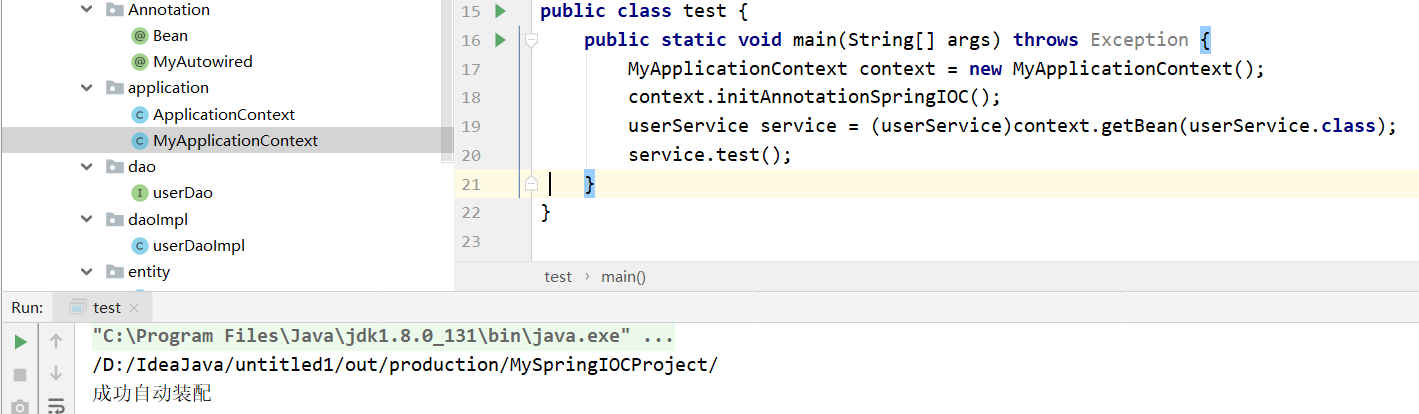The height and width of the screenshot is (414, 1419).
Task: Toggle soft-wrap in the Run console
Action: tap(56, 406)
